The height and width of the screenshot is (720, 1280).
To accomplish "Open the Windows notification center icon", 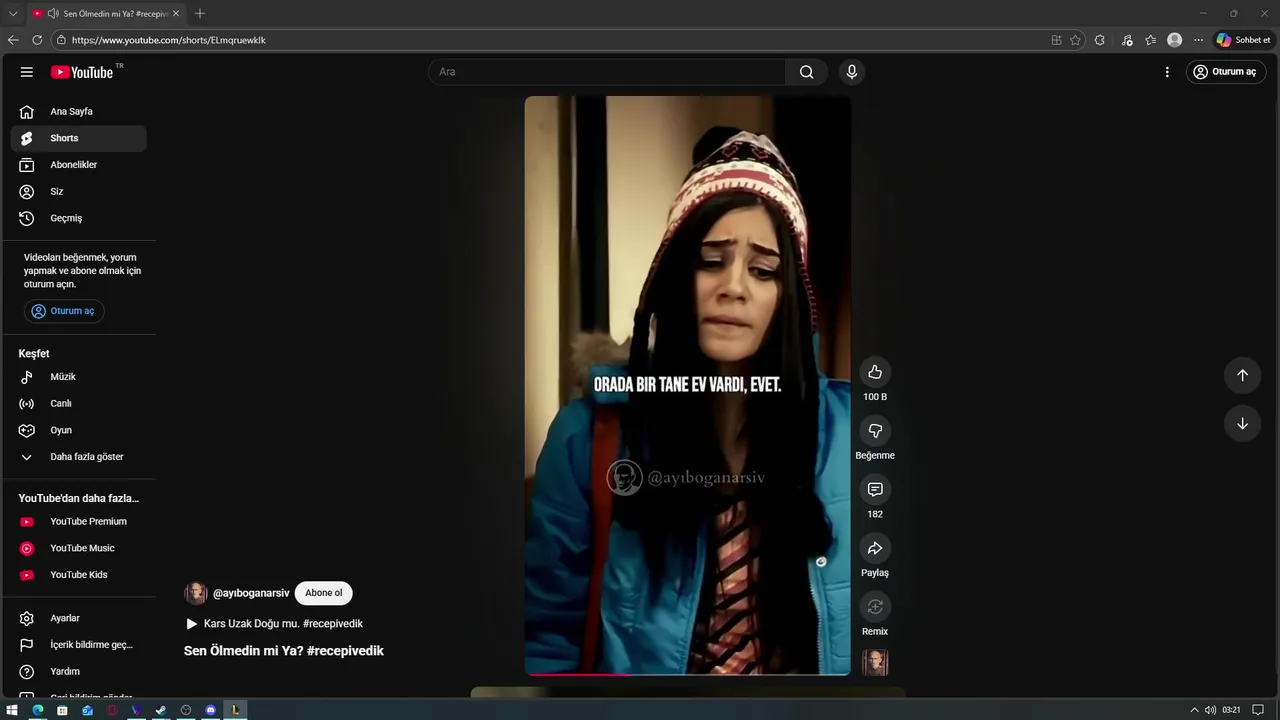I will point(1258,710).
